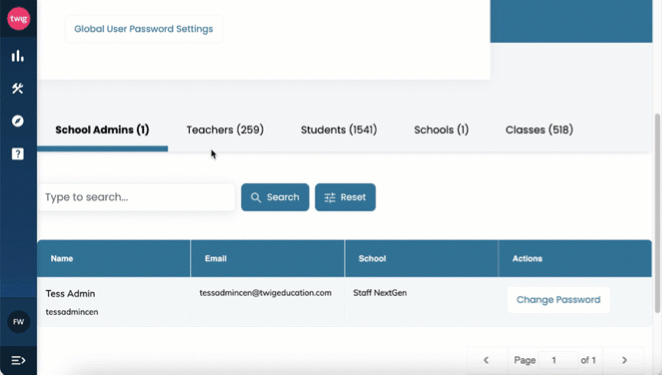Open Global User Password Settings
Viewport: 662px width, 375px height.
coord(144,29)
